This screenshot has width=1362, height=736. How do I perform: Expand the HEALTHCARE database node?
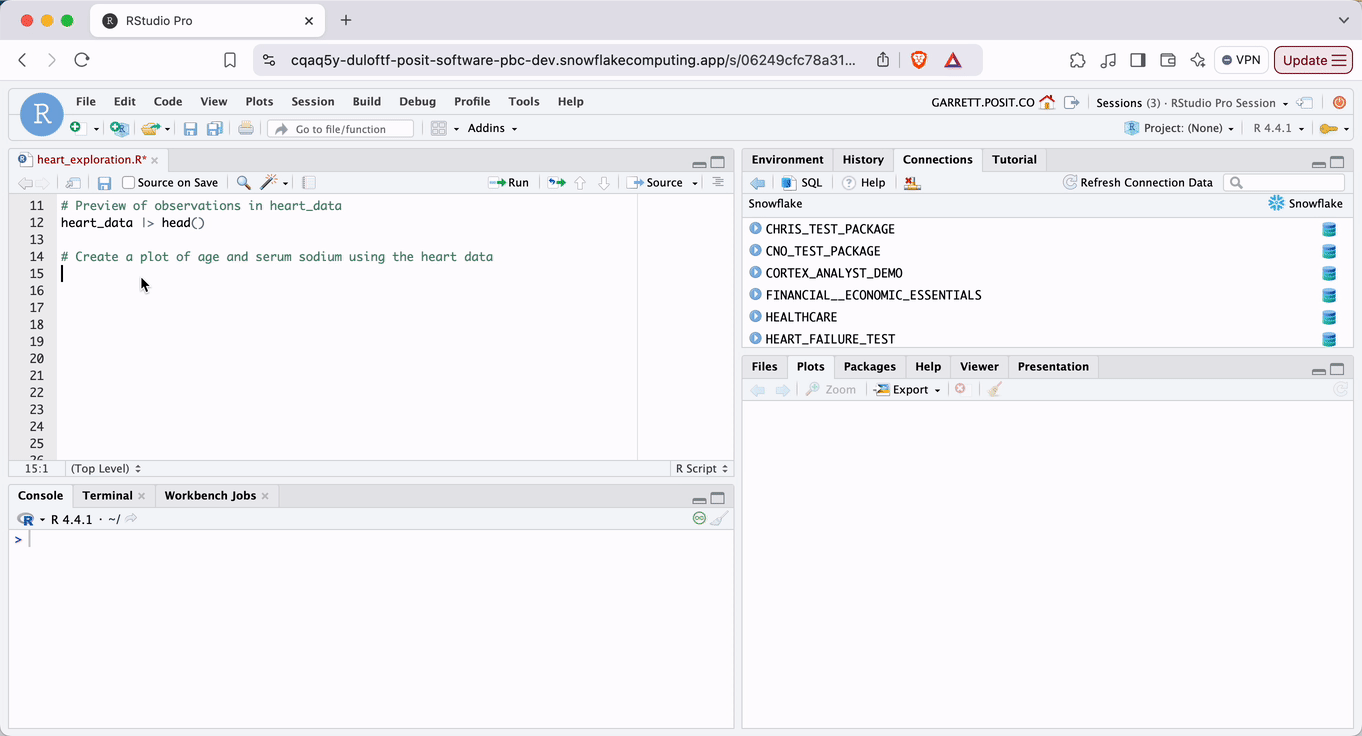coord(755,317)
